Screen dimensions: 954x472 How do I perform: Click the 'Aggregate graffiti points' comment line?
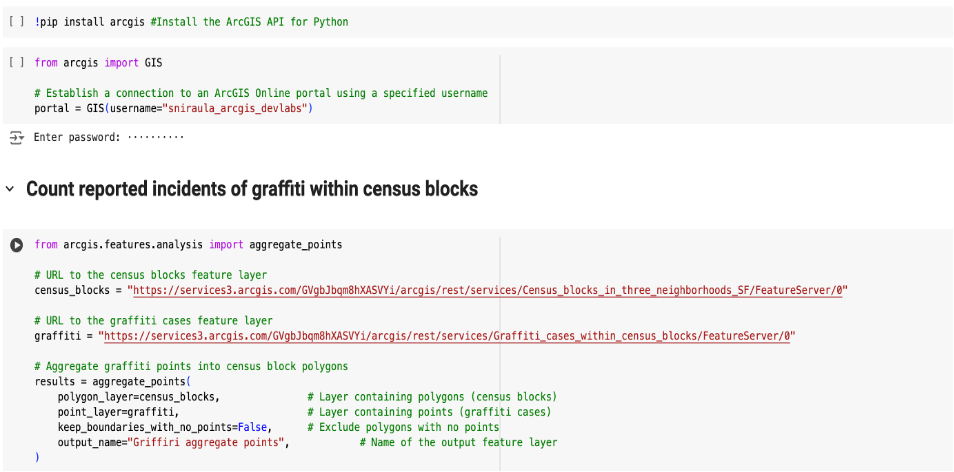tap(190, 367)
